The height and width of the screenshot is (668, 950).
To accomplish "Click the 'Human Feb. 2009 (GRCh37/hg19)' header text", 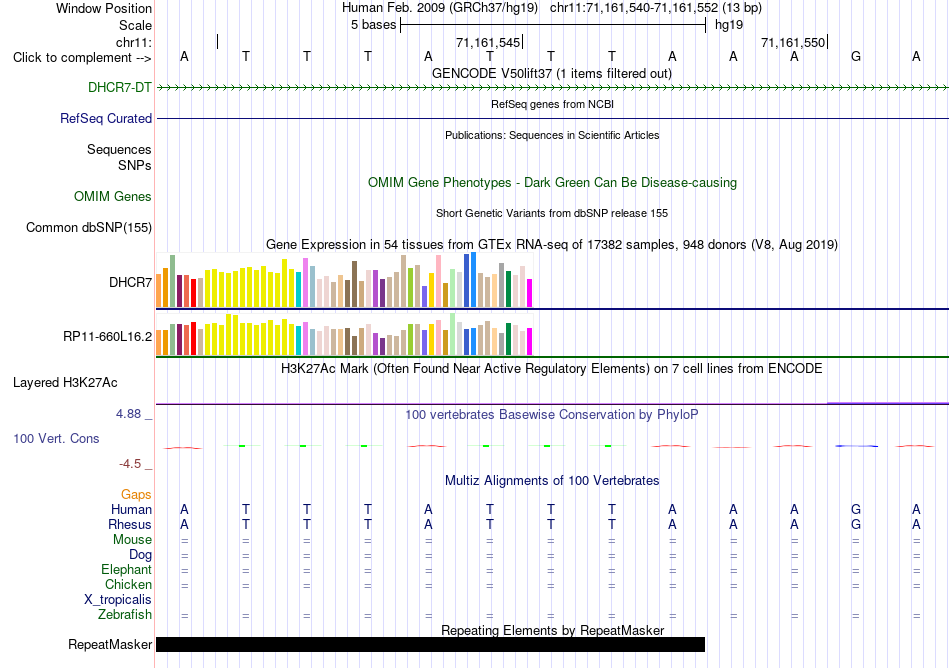I will (440, 8).
